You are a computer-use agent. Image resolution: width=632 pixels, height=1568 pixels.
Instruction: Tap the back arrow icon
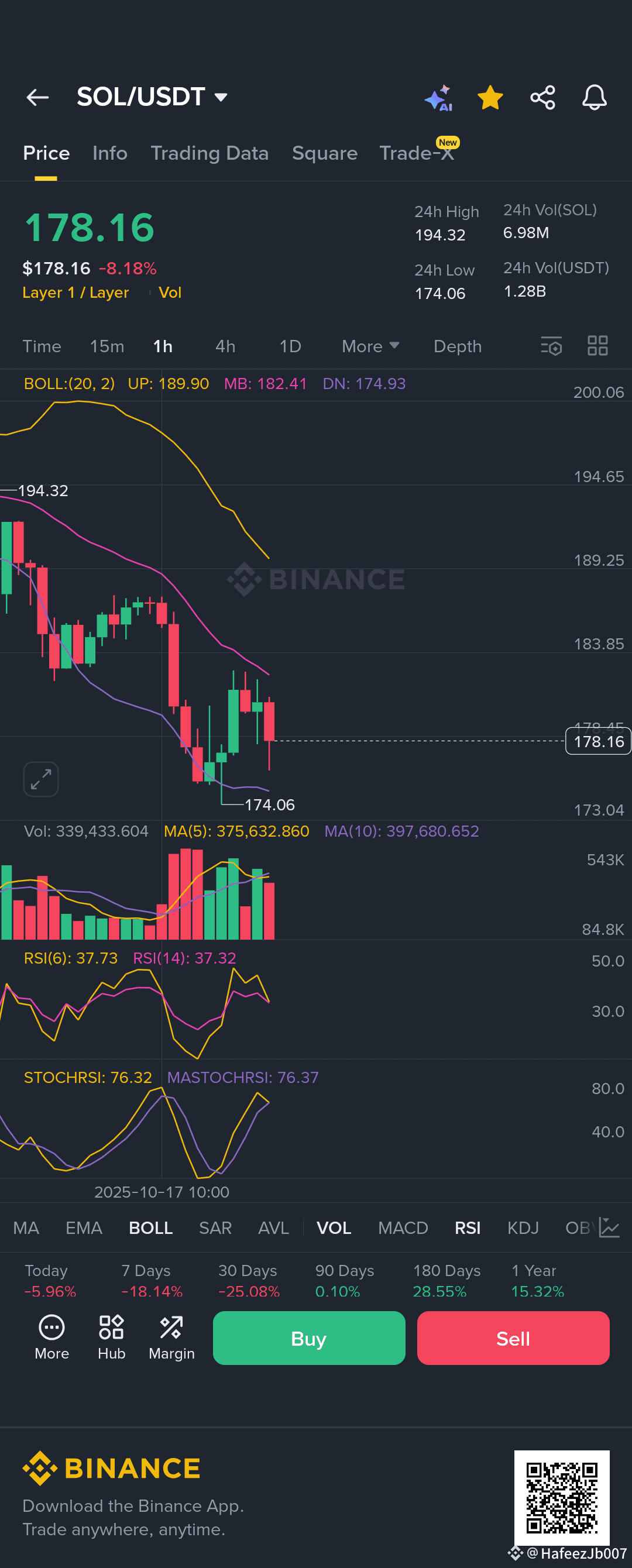[37, 97]
